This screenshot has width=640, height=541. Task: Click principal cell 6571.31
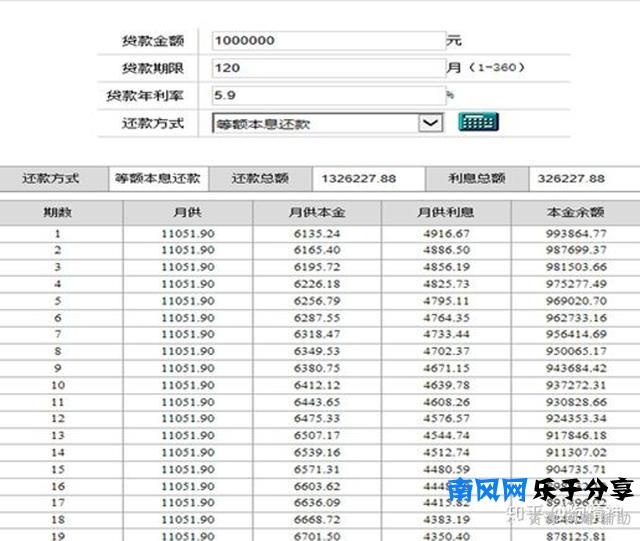click(317, 470)
